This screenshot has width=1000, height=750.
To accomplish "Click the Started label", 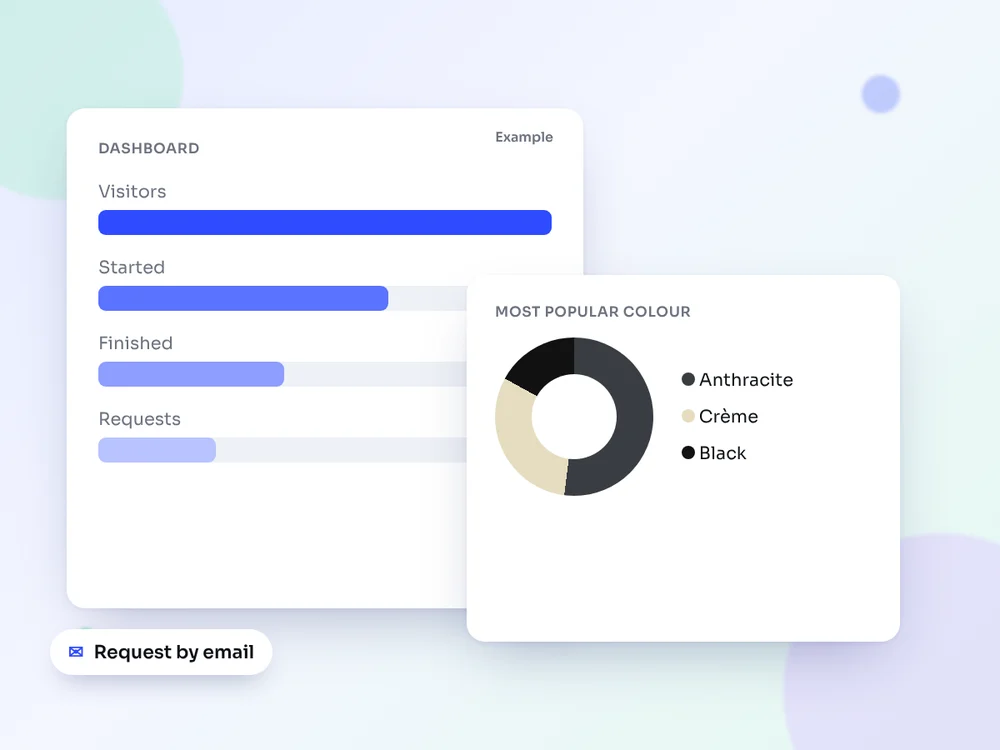I will pos(131,267).
